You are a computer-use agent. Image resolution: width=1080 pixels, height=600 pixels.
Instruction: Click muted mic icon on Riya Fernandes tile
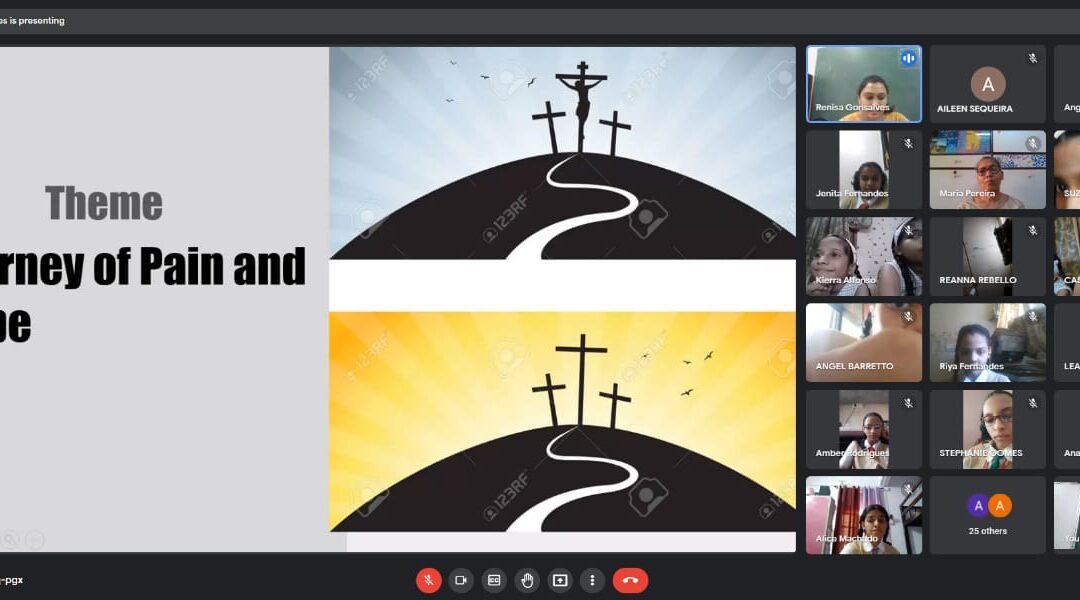1032,317
